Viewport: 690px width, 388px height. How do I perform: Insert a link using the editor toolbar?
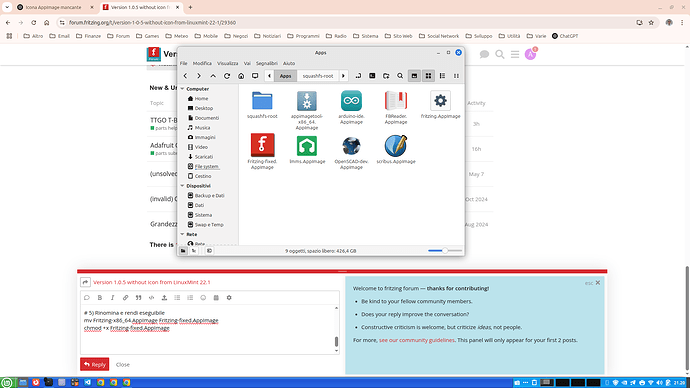pos(125,298)
